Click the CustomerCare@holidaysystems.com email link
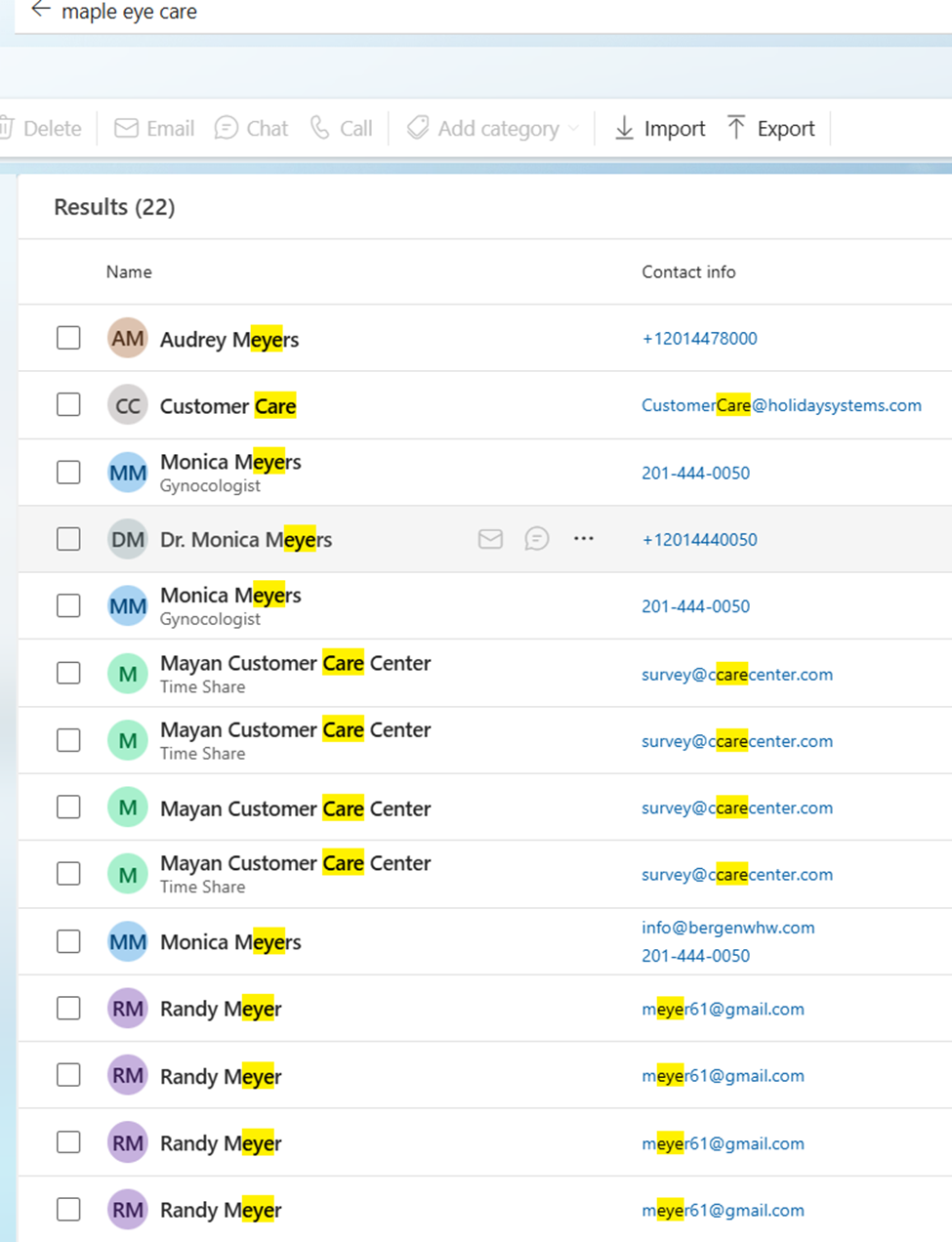The image size is (952, 1242). pyautogui.click(x=781, y=405)
